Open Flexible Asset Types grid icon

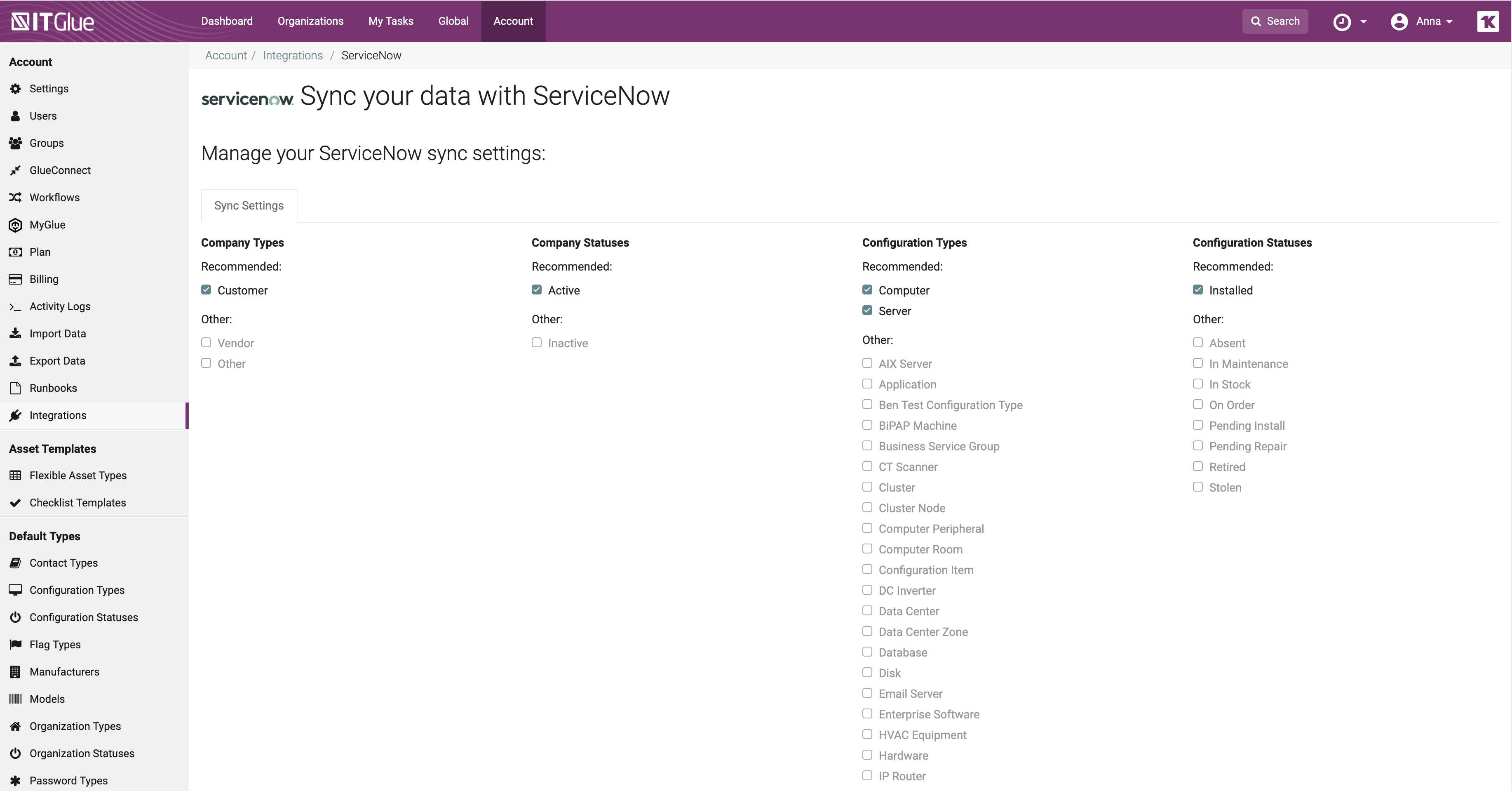(x=15, y=475)
